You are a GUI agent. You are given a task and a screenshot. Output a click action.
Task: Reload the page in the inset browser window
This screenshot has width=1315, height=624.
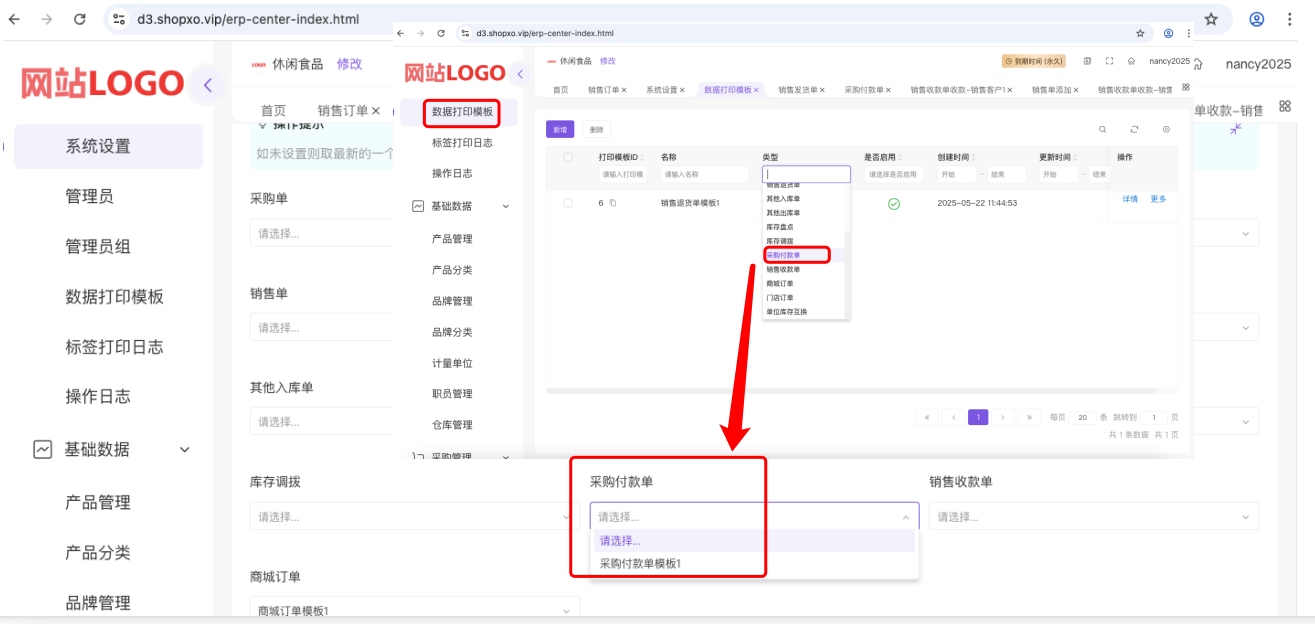pos(441,33)
